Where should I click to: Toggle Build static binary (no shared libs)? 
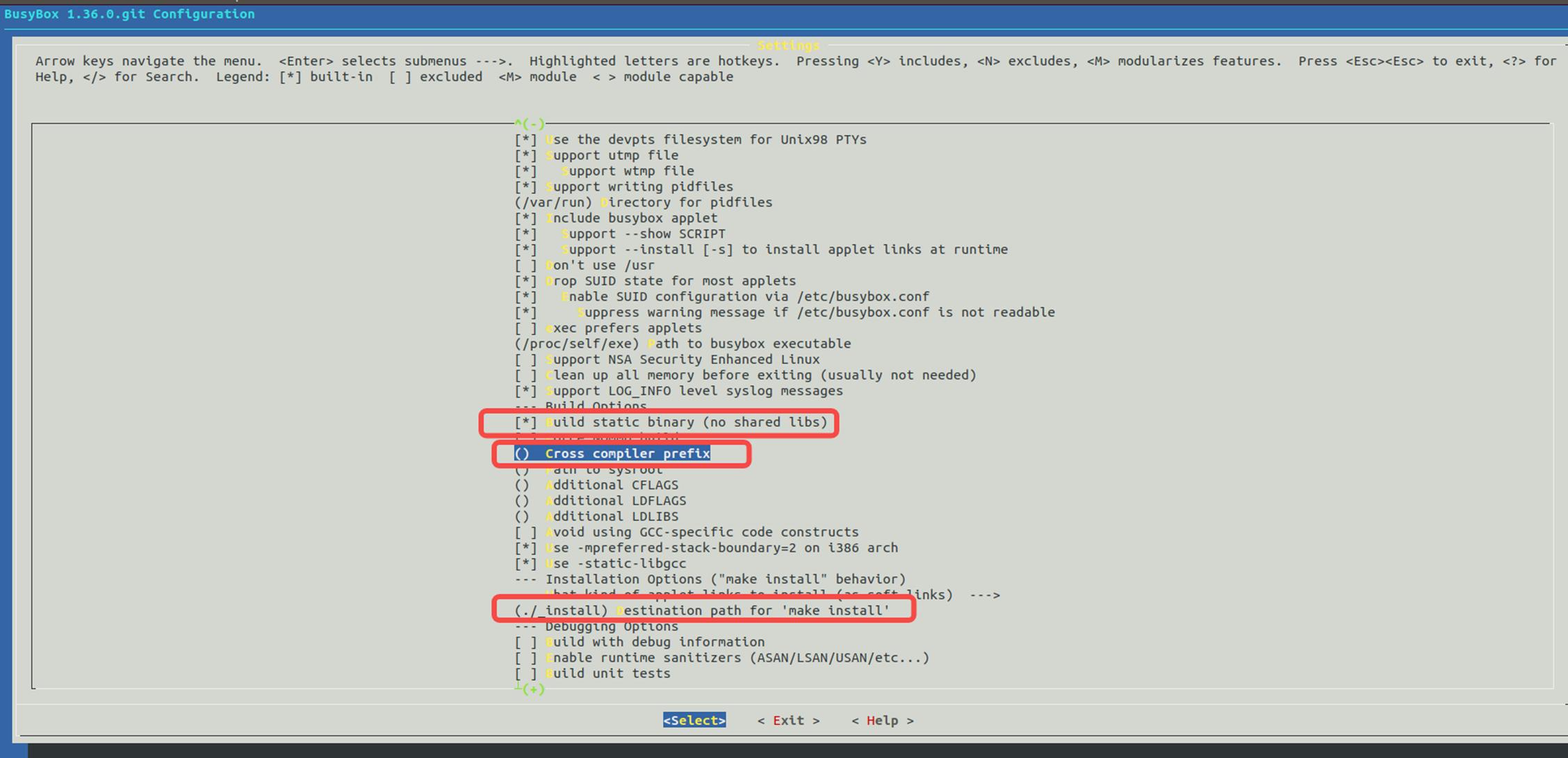(x=671, y=422)
